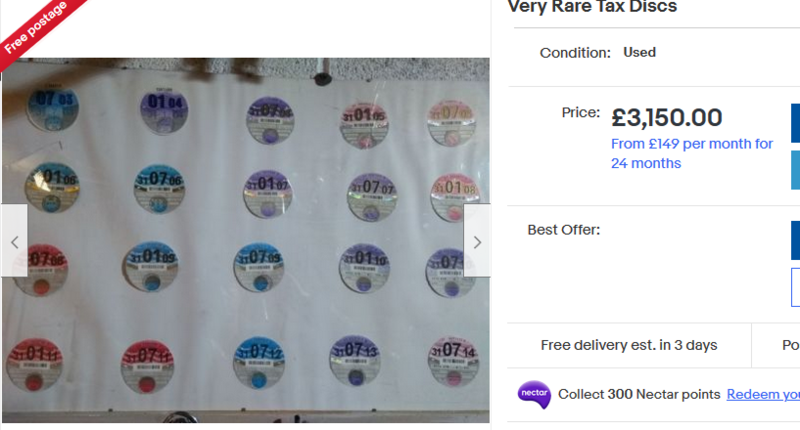Click the white outlined button below Best Offer

click(795, 287)
